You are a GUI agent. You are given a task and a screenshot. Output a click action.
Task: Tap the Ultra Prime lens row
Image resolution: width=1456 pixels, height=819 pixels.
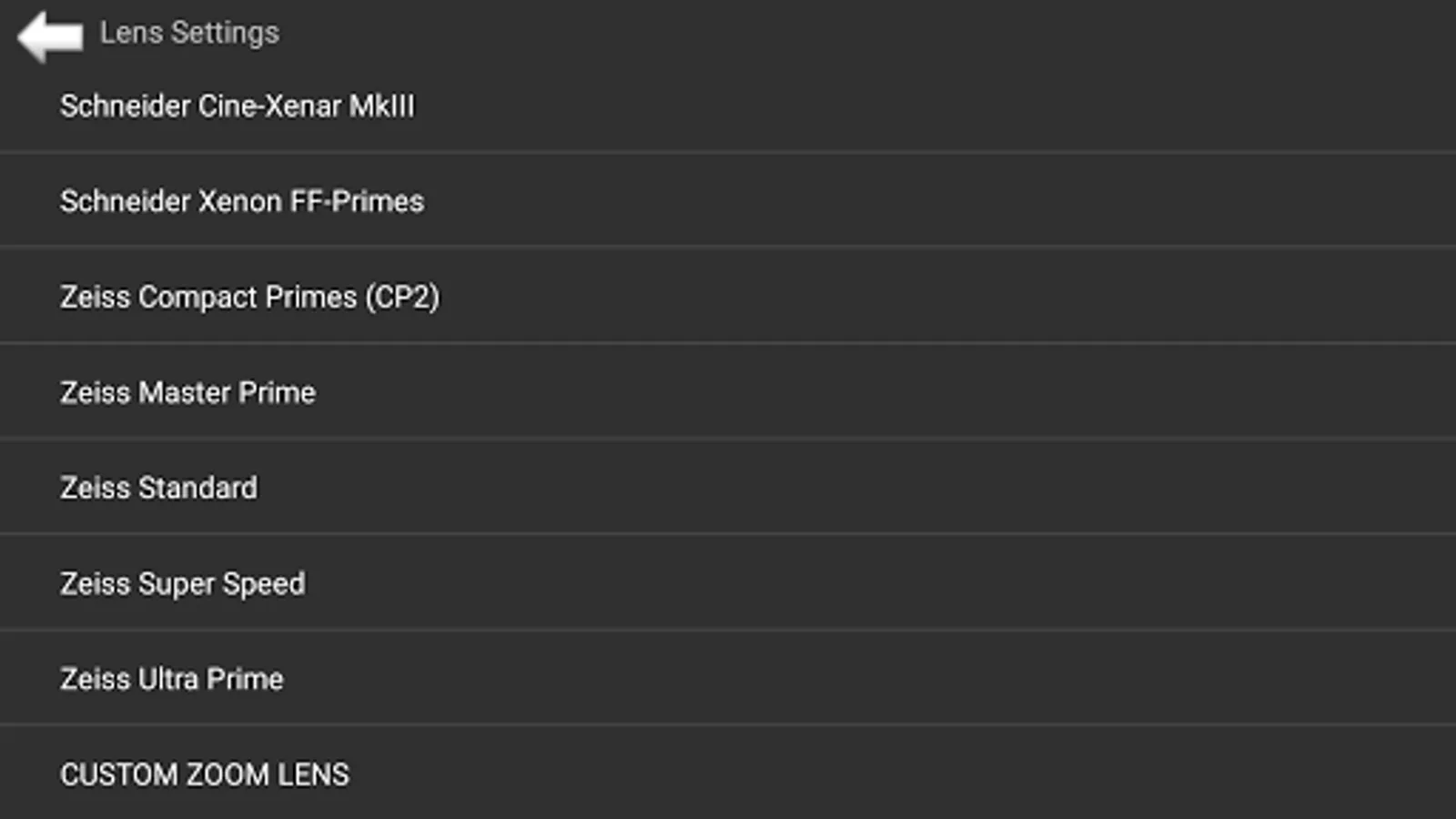point(728,680)
